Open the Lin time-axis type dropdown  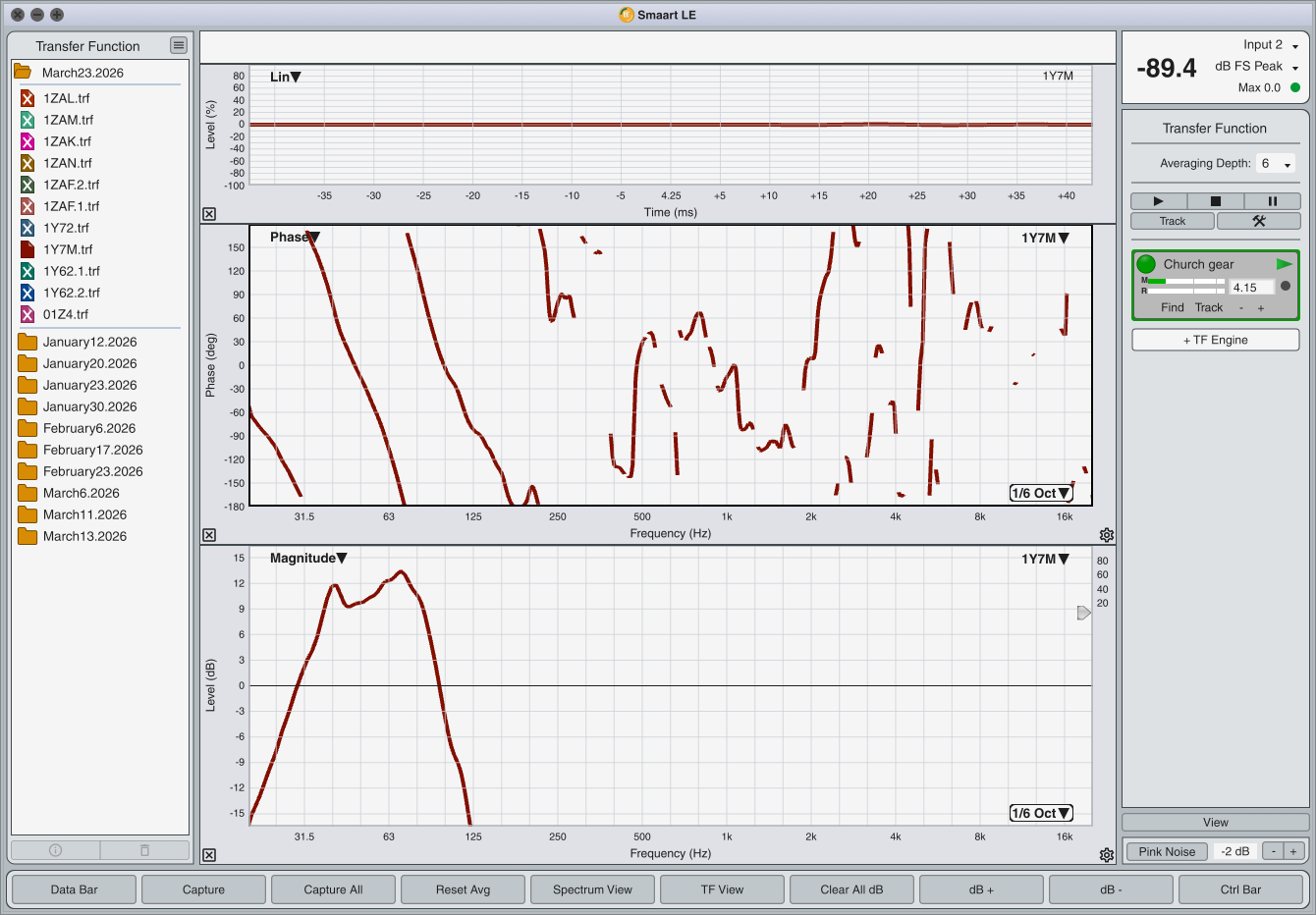coord(286,77)
